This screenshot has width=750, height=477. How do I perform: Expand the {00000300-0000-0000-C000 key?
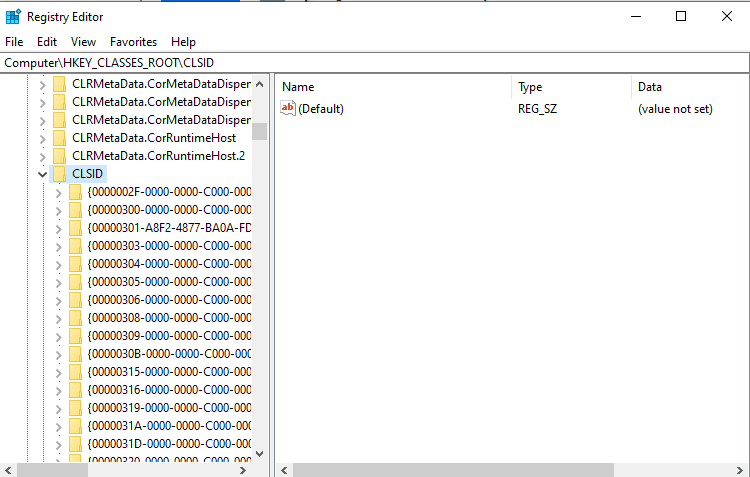(x=58, y=211)
